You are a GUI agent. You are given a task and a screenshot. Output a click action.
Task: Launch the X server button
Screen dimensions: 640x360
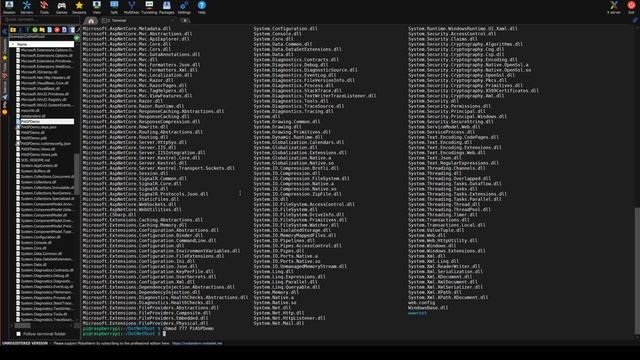click(x=613, y=7)
